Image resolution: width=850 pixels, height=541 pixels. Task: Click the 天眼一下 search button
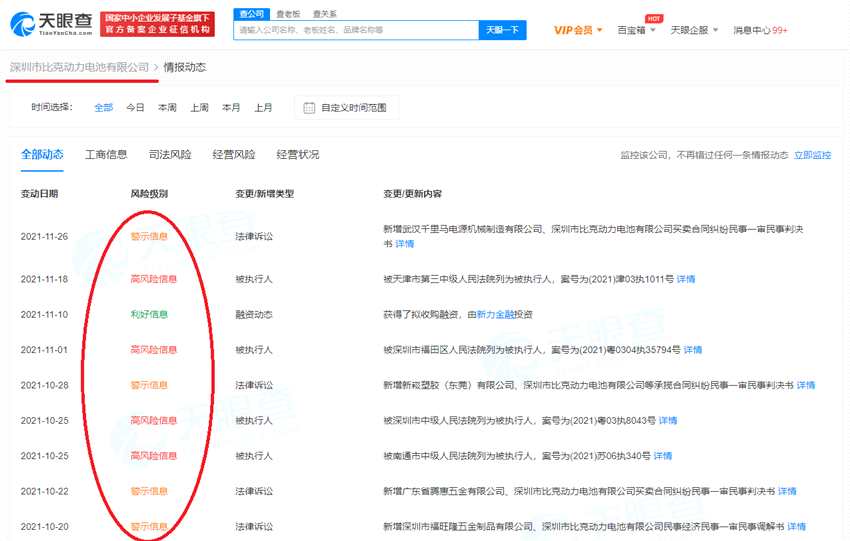point(502,30)
